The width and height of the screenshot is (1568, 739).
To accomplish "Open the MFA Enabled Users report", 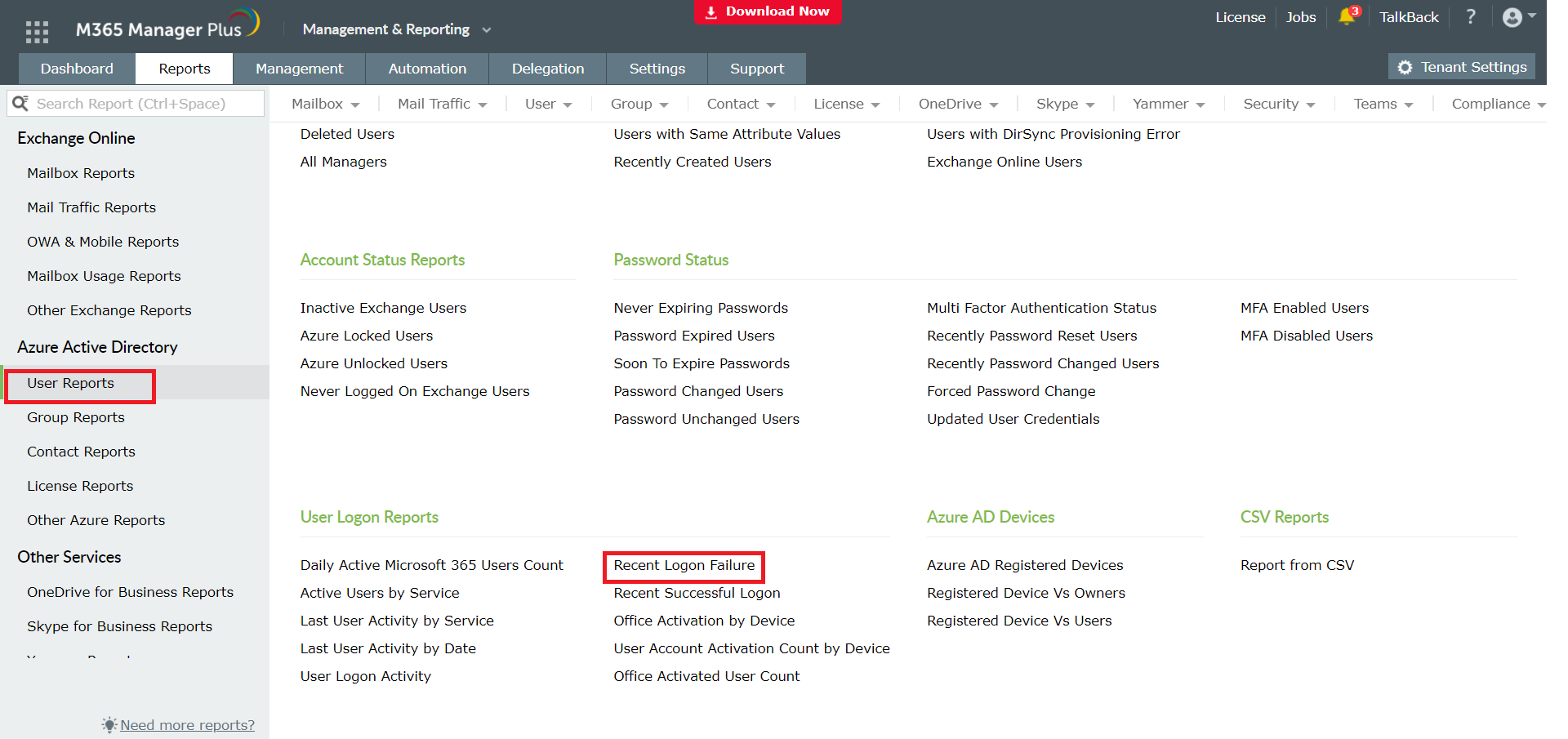I will [x=1303, y=308].
